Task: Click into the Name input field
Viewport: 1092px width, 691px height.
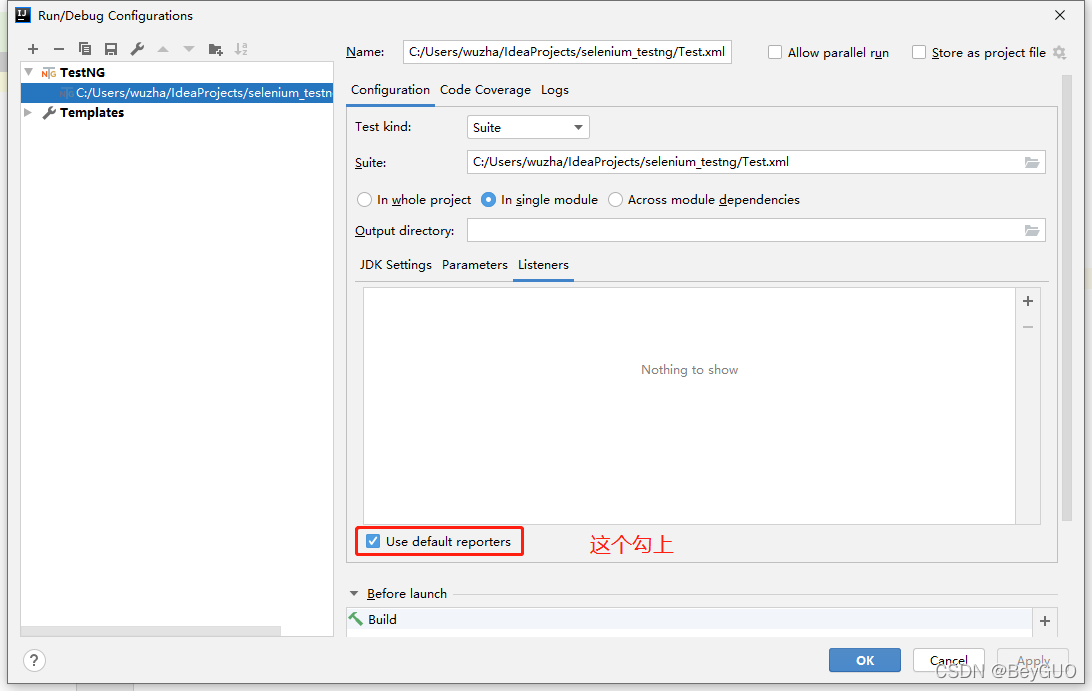Action: [x=567, y=52]
